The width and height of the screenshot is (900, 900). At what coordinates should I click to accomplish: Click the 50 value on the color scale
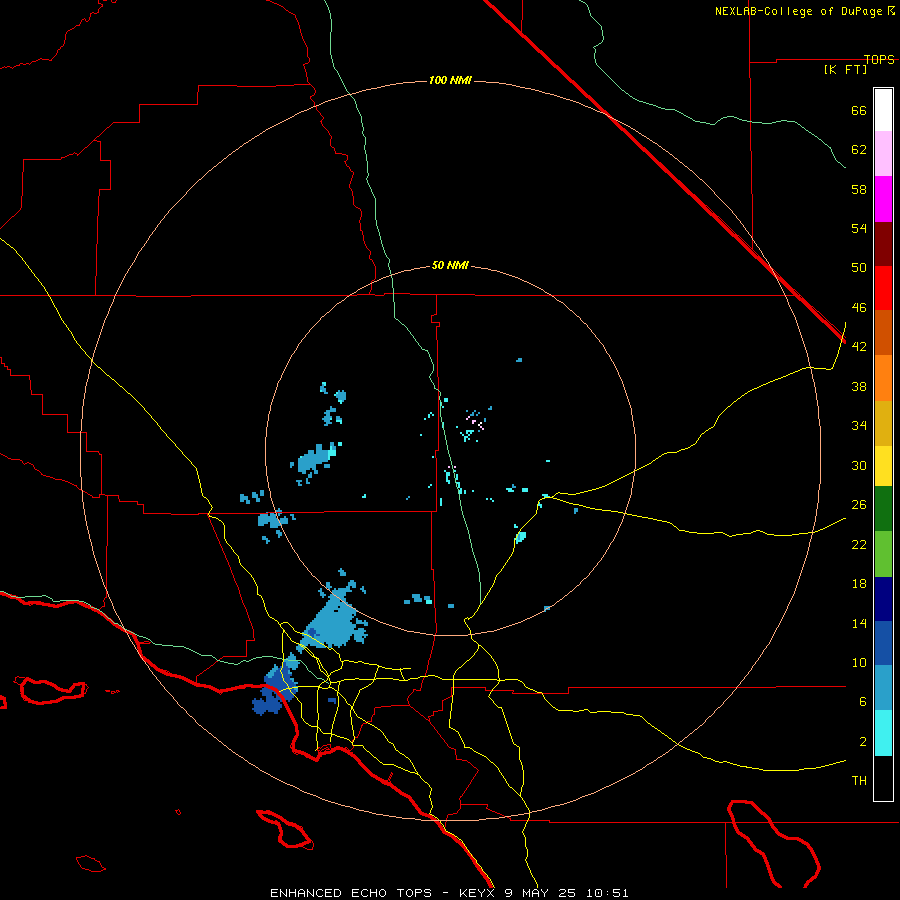click(x=859, y=268)
